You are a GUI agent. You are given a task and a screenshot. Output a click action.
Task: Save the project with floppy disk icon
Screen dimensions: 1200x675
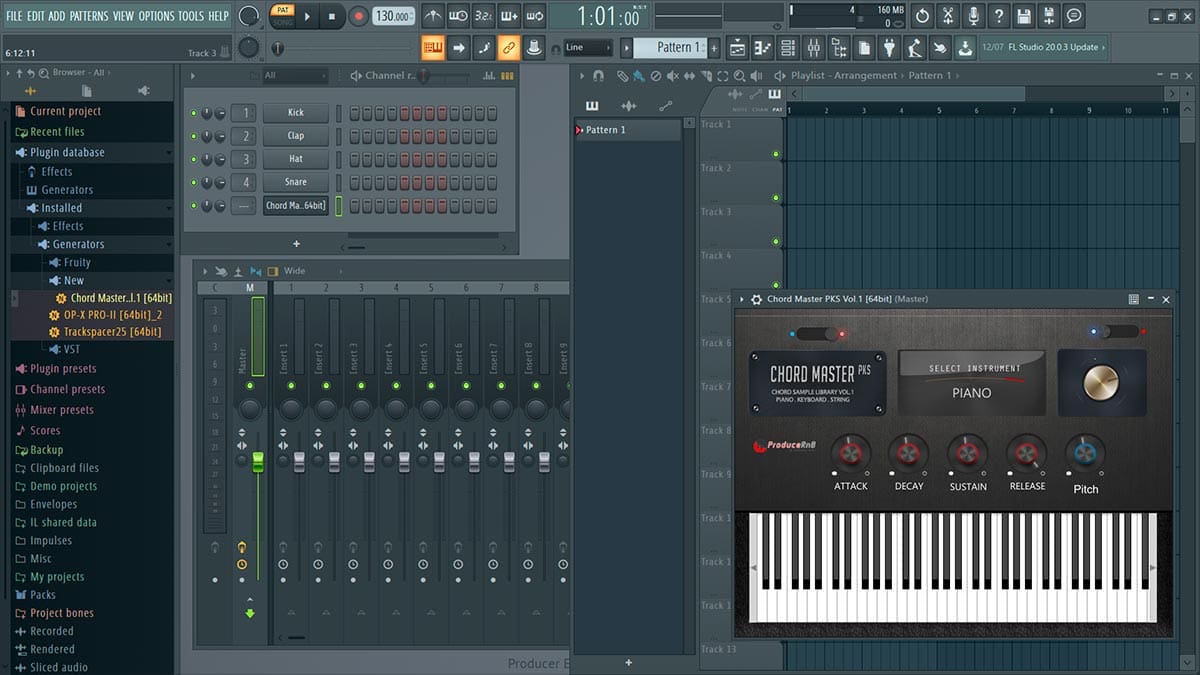[1023, 16]
